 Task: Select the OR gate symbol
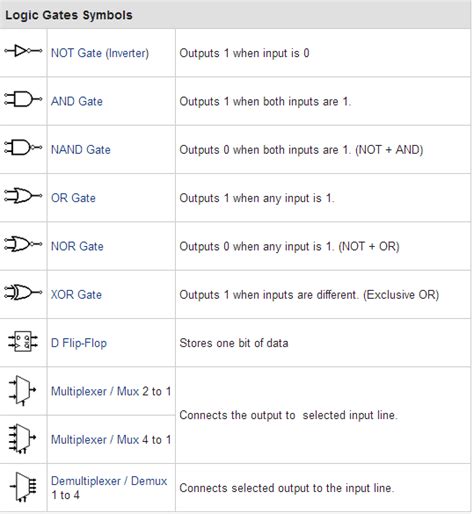pos(23,196)
